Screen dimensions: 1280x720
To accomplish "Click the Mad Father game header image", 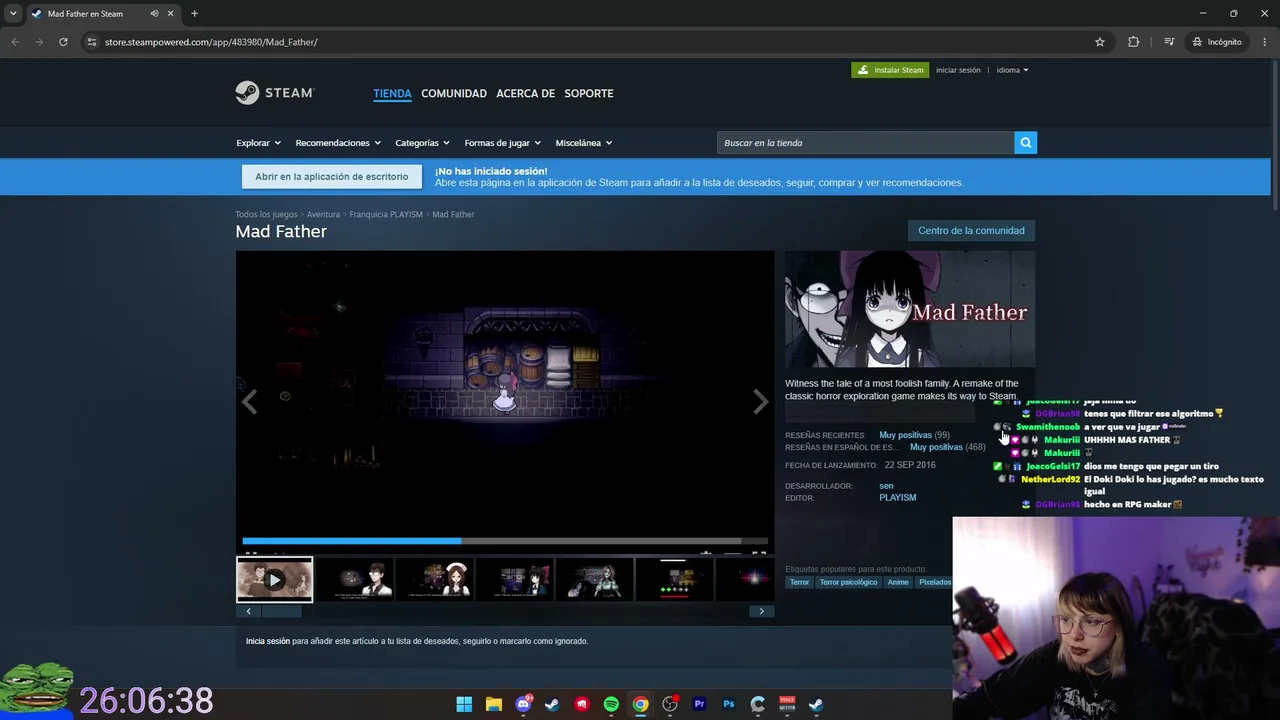I will click(910, 309).
